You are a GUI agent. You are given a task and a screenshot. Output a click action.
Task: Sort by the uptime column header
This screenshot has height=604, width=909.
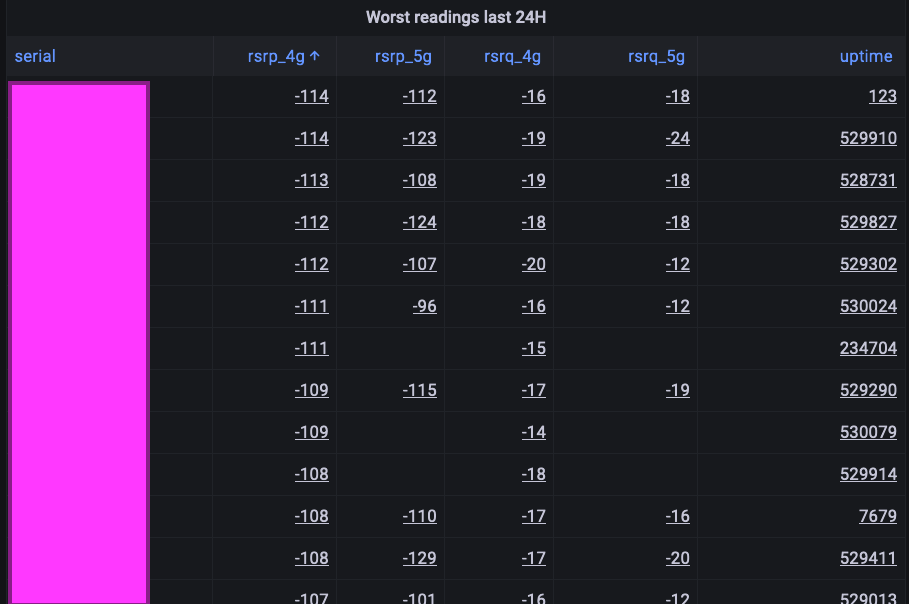[866, 56]
